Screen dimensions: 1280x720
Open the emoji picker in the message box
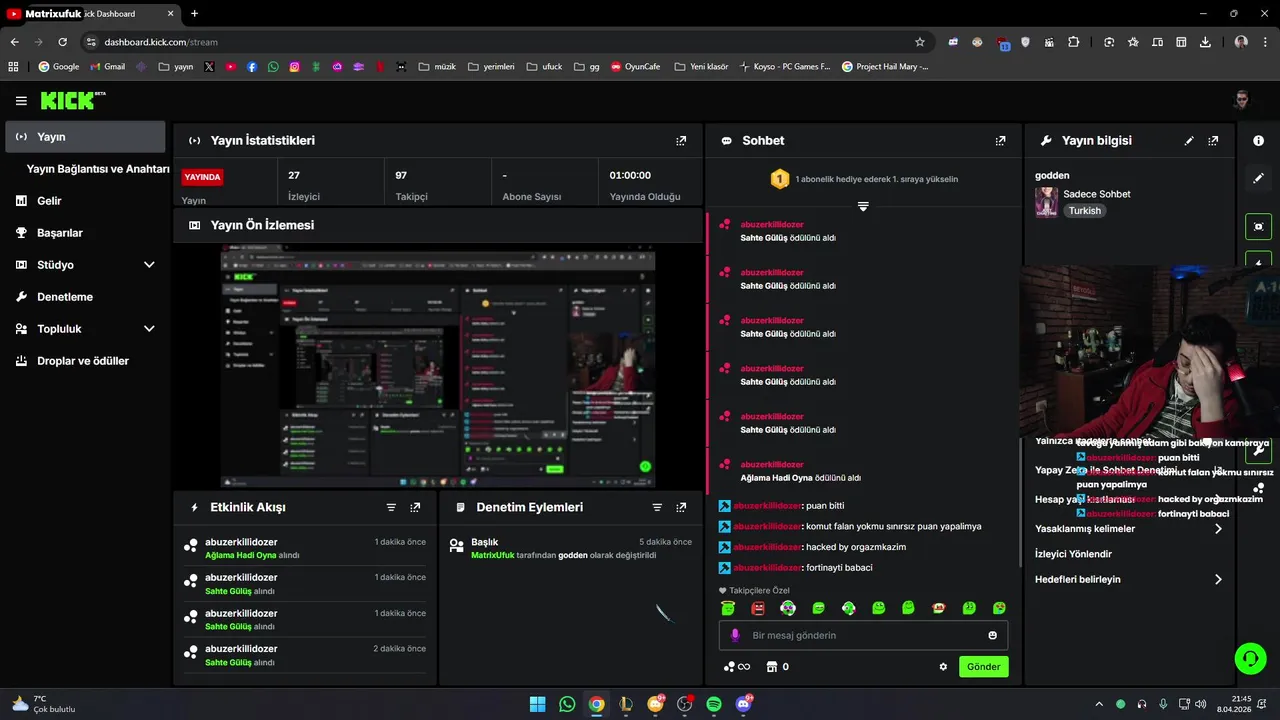(992, 635)
